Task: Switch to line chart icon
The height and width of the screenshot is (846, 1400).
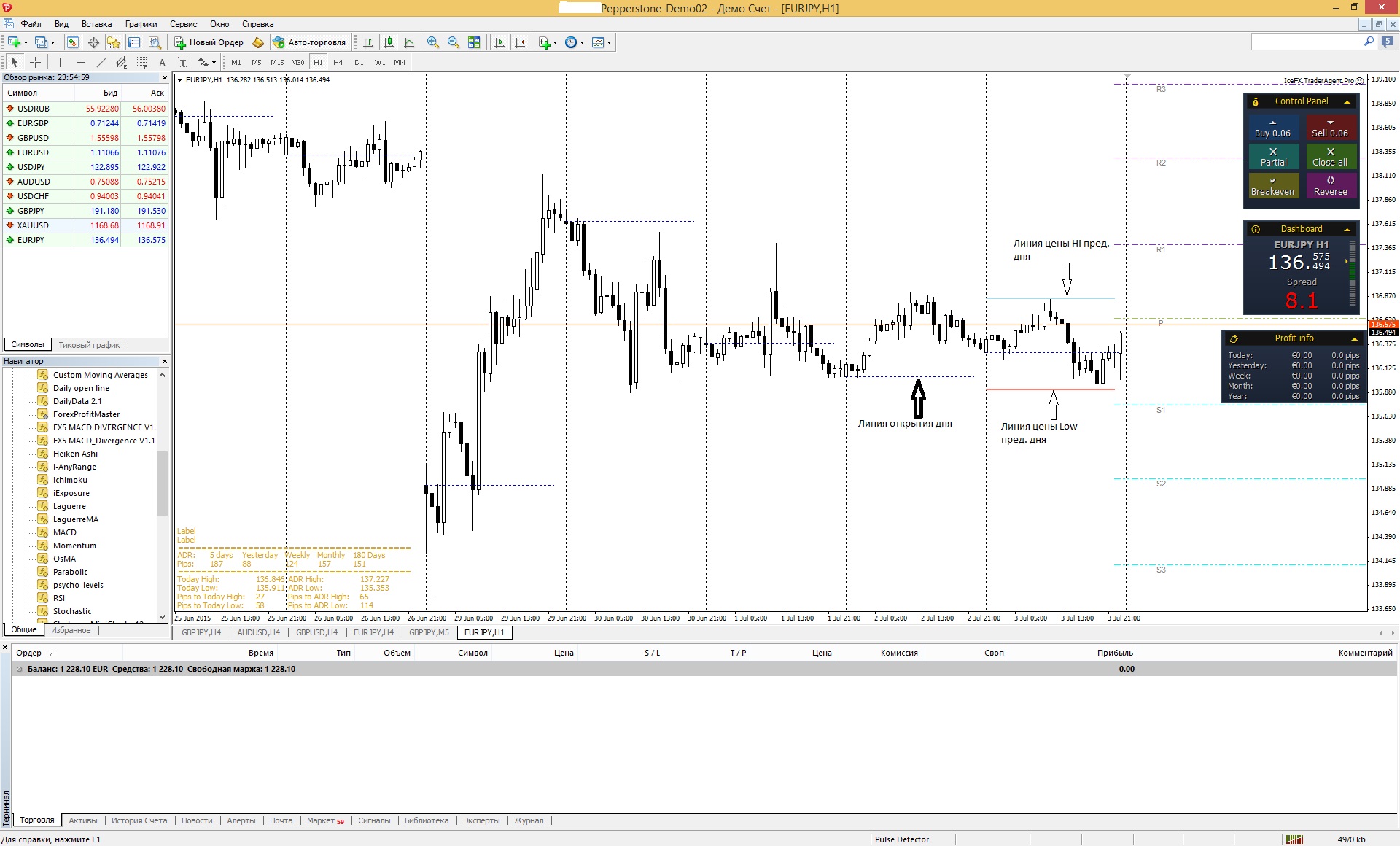Action: (x=409, y=42)
